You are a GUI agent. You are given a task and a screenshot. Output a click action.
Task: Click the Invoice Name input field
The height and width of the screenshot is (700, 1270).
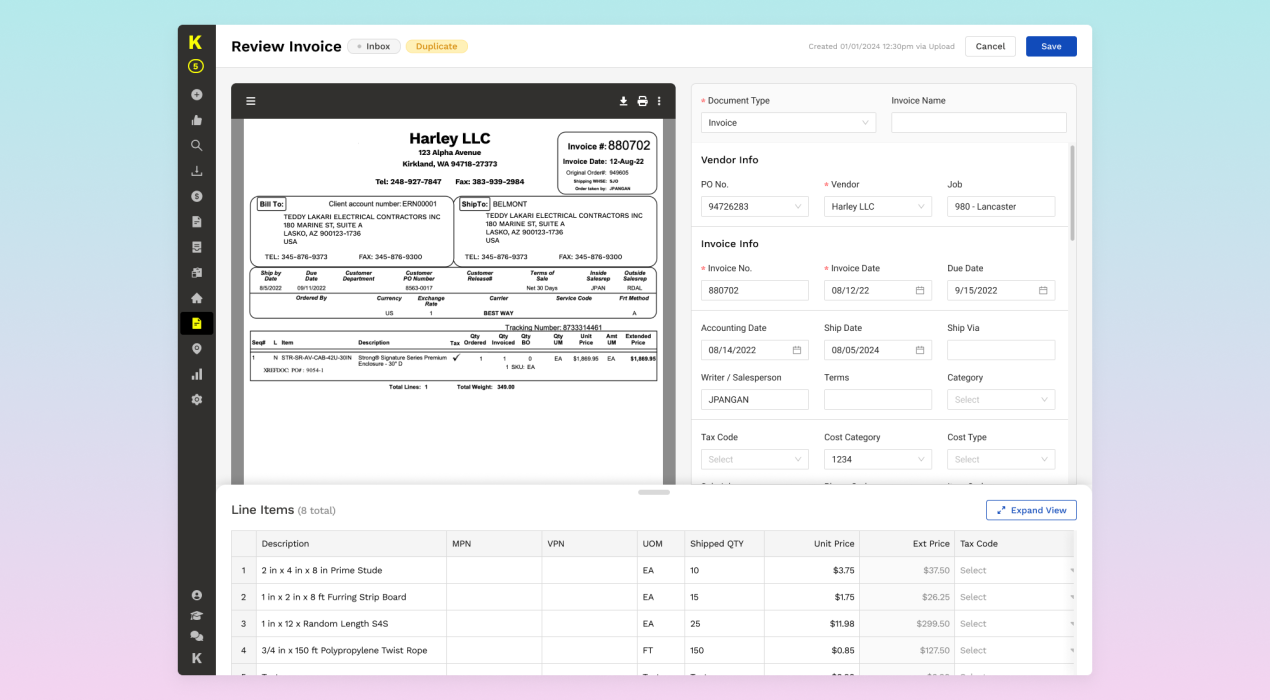[978, 123]
